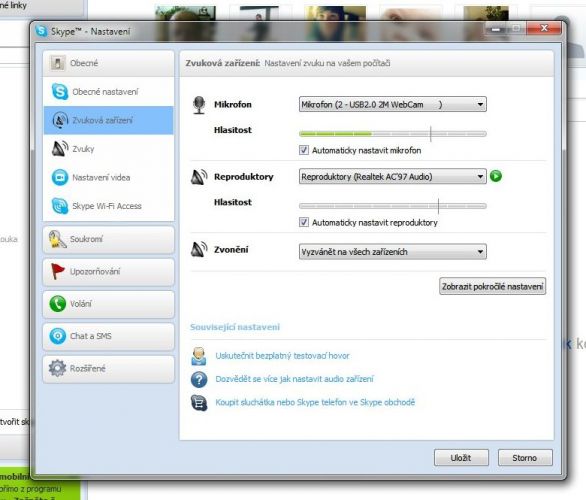Toggle Automaticky nastavit reproduktory checkbox
Image resolution: width=586 pixels, height=500 pixels.
point(304,222)
